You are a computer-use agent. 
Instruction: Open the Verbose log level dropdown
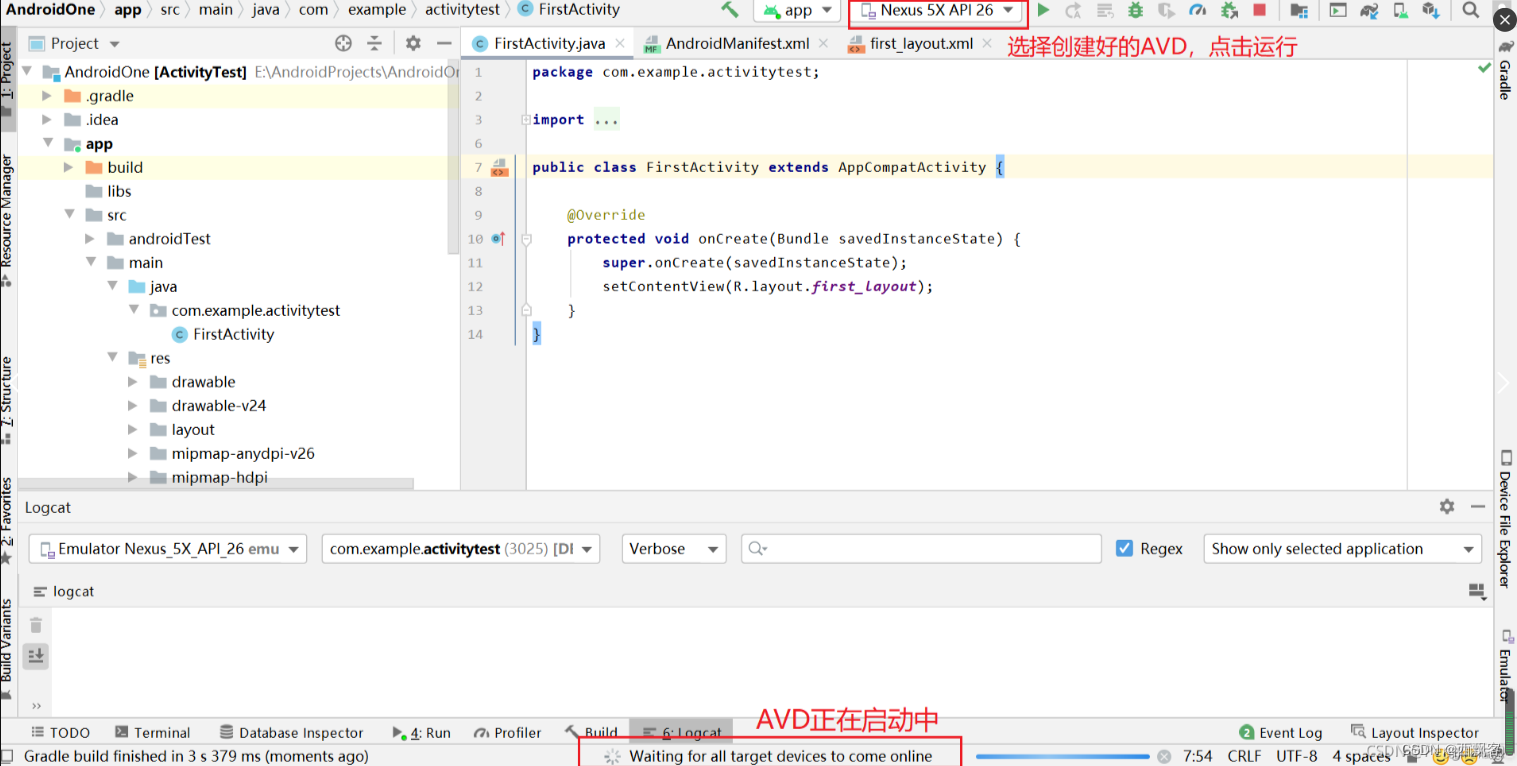click(674, 549)
